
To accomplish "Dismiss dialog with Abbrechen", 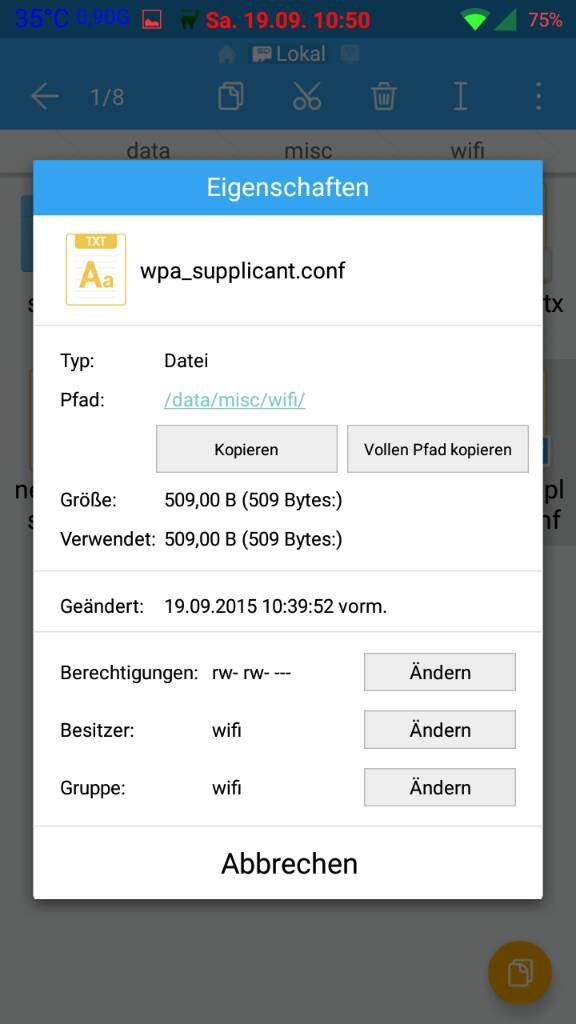I will pyautogui.click(x=289, y=863).
